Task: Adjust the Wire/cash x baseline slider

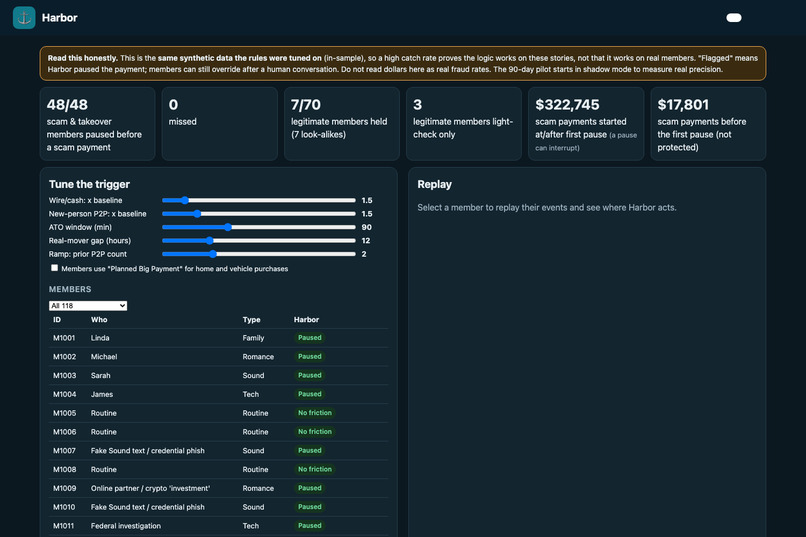Action: pyautogui.click(x=259, y=200)
